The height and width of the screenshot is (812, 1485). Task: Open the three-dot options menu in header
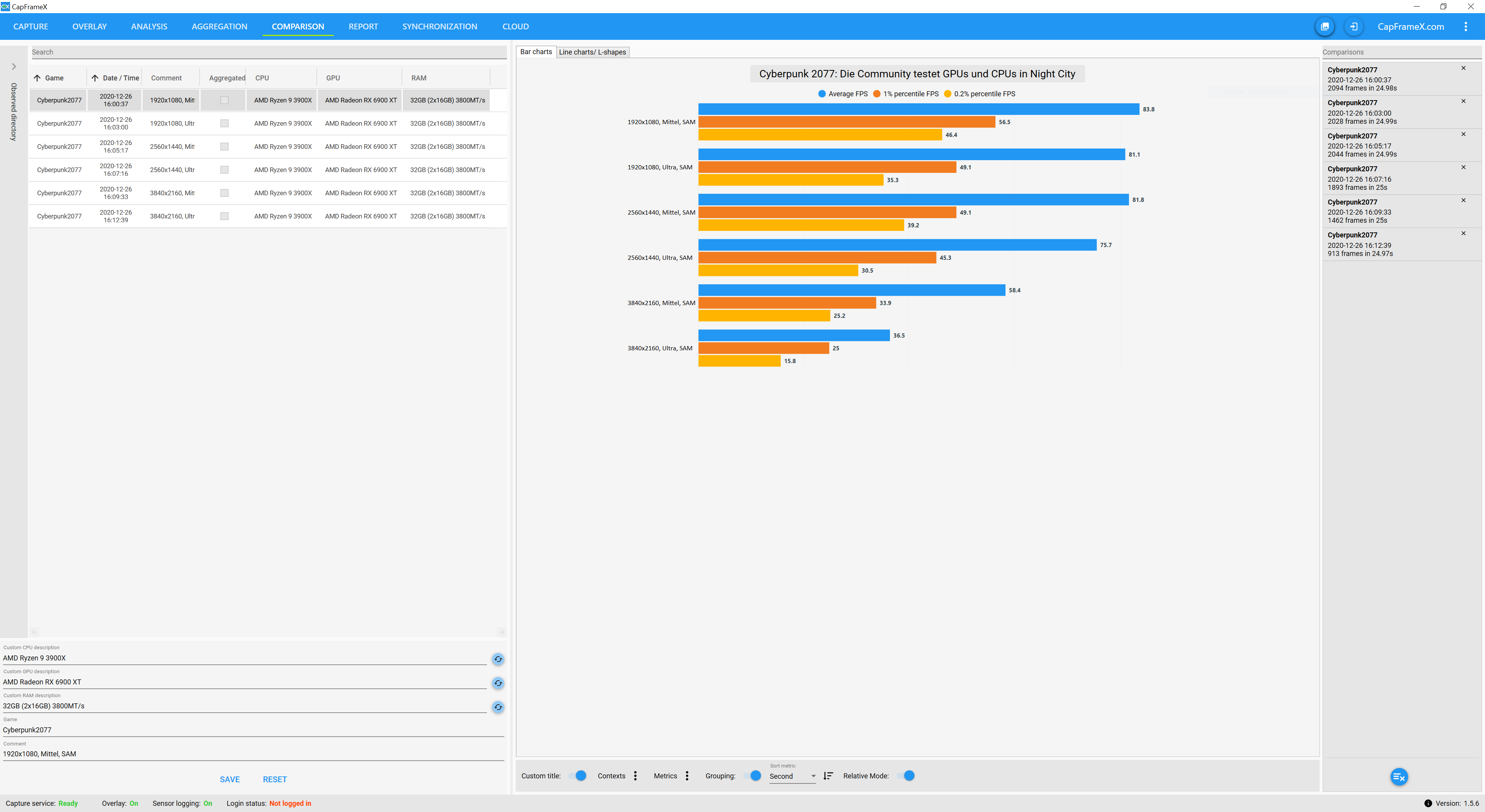[1465, 27]
